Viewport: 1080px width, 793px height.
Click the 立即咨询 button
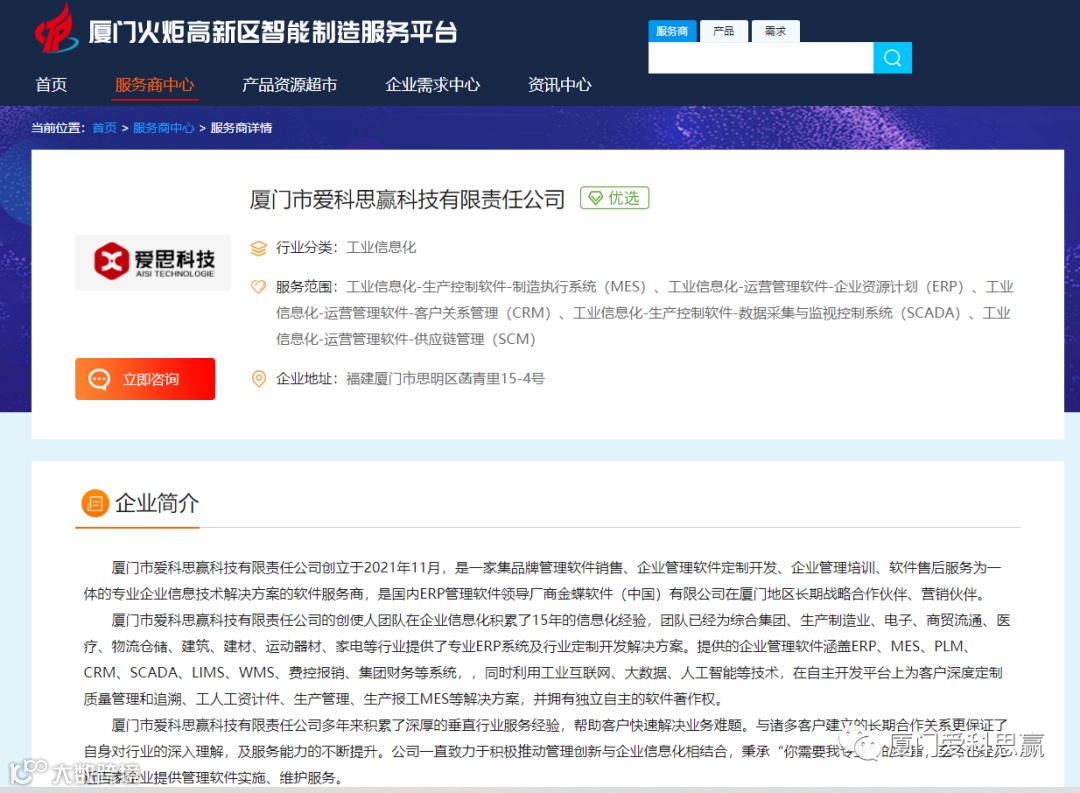[x=145, y=379]
